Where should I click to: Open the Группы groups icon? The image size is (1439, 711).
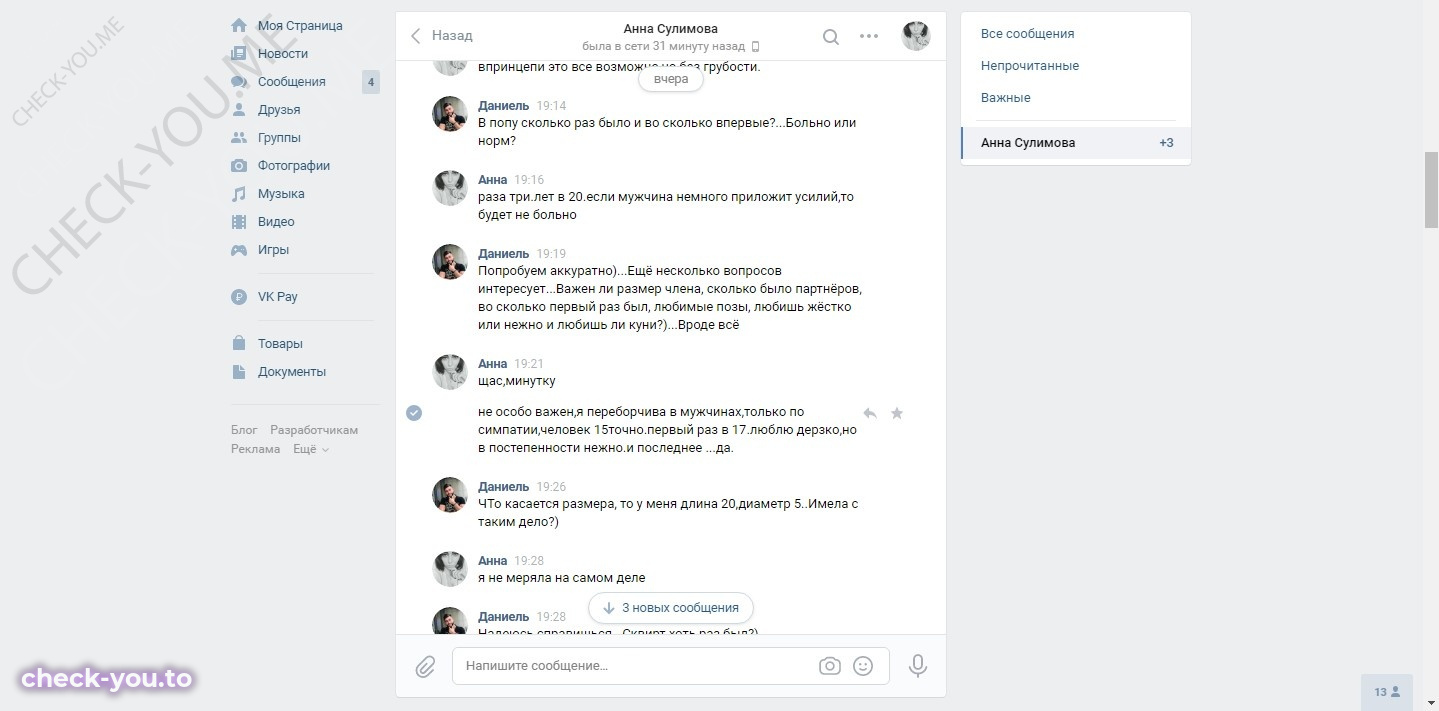pos(239,137)
